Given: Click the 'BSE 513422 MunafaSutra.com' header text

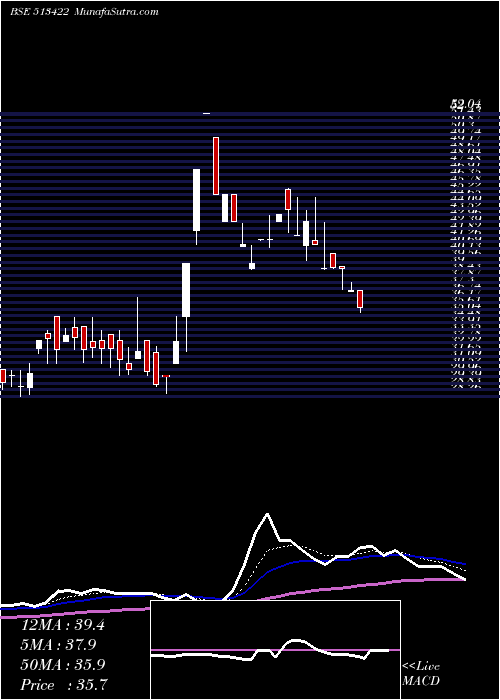Looking at the screenshot, I should point(84,12).
